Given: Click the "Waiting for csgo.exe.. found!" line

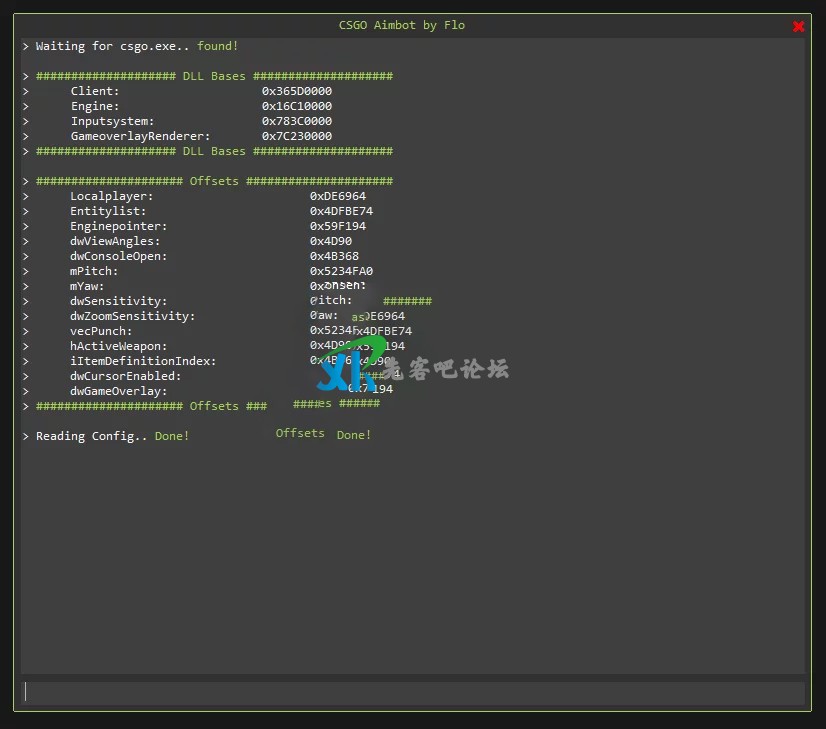Looking at the screenshot, I should coord(137,46).
